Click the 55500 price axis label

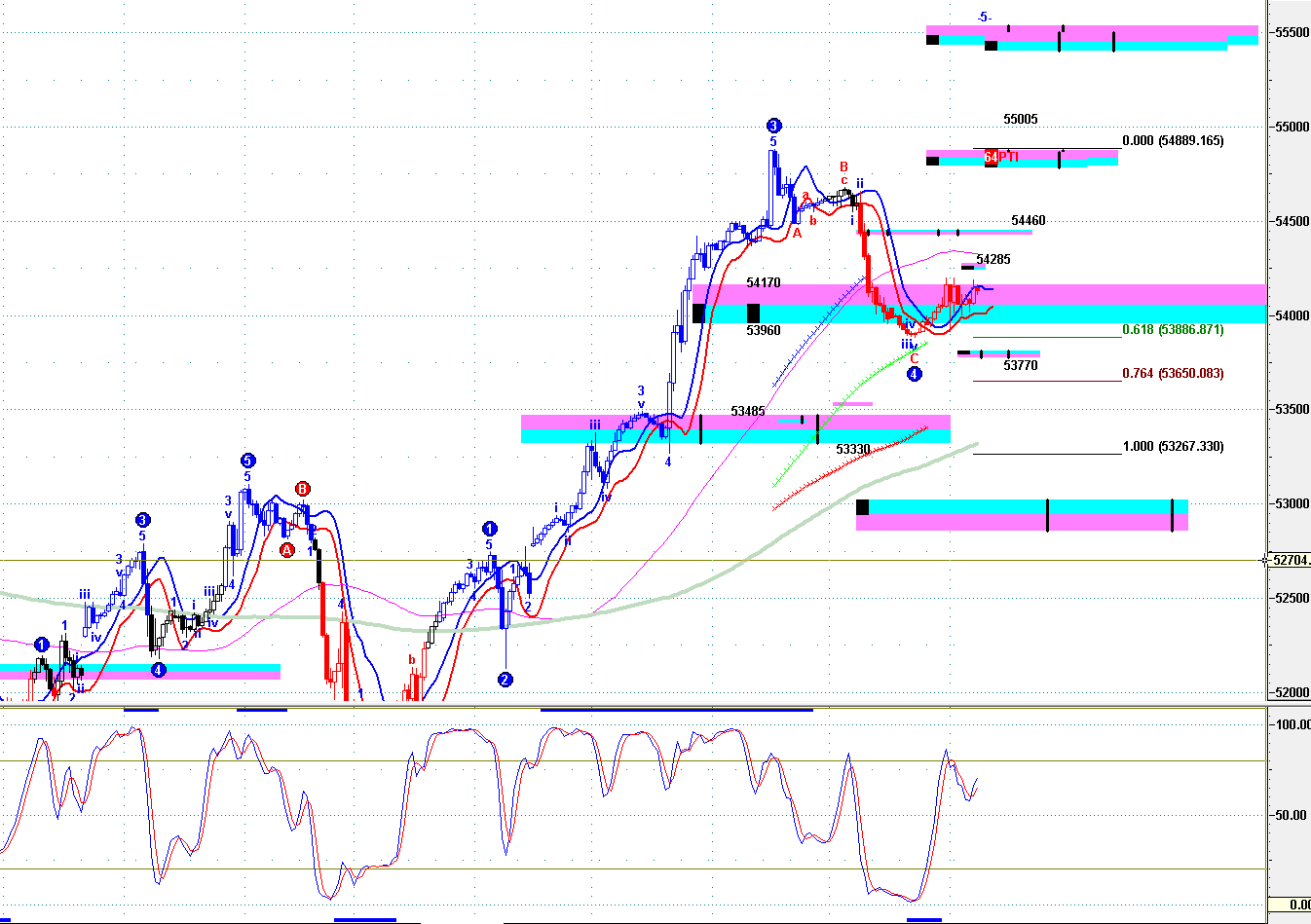tap(1292, 32)
